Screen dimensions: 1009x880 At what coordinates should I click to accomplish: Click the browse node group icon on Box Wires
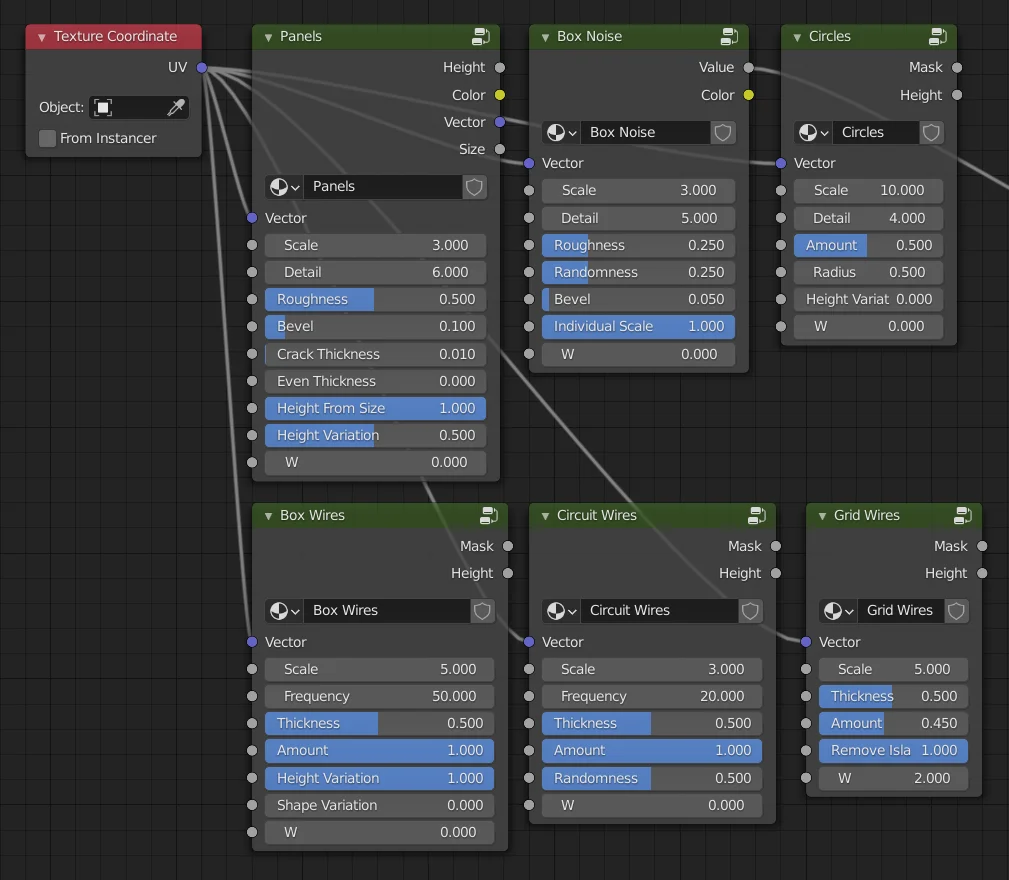click(284, 610)
